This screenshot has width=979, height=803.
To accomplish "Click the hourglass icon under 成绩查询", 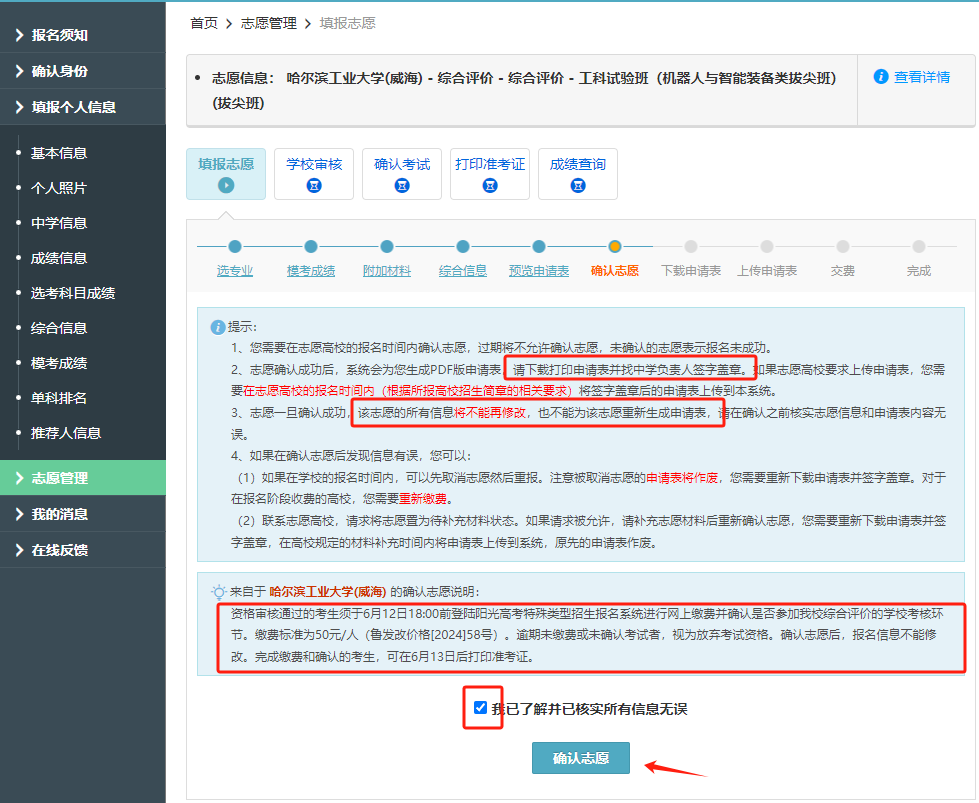I will (x=578, y=185).
